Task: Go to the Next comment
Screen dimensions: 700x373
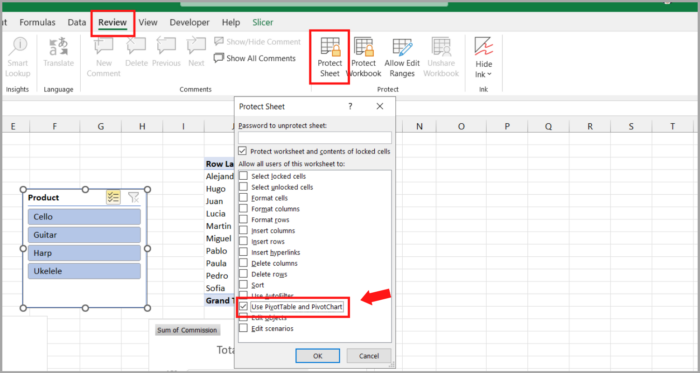Action: [196, 53]
